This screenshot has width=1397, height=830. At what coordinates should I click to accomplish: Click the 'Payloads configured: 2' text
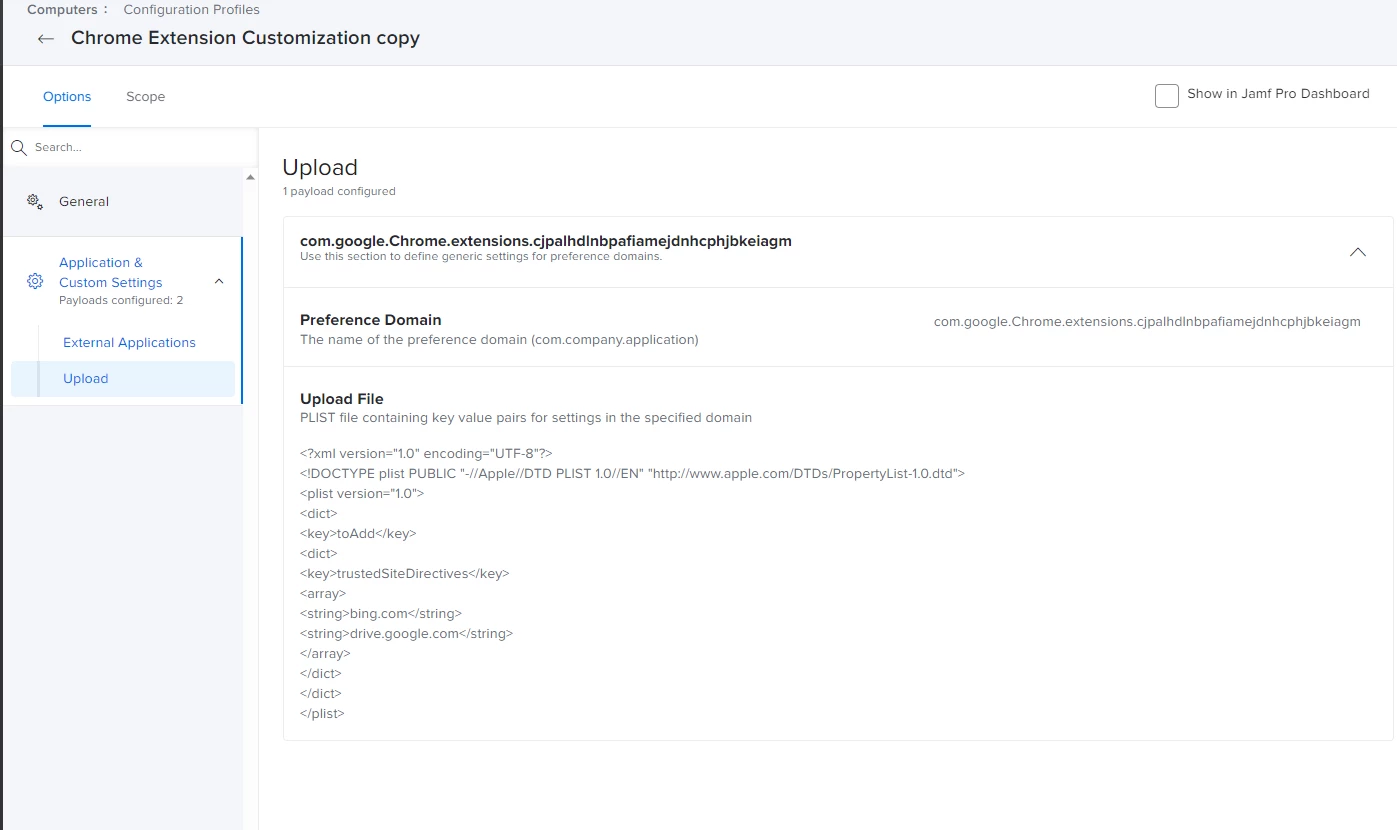(x=121, y=300)
